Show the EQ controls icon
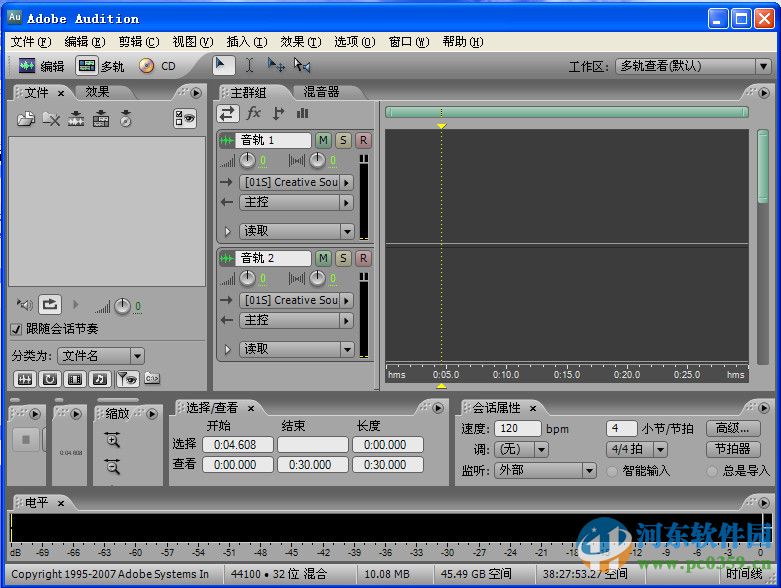The image size is (781, 588). tap(302, 114)
